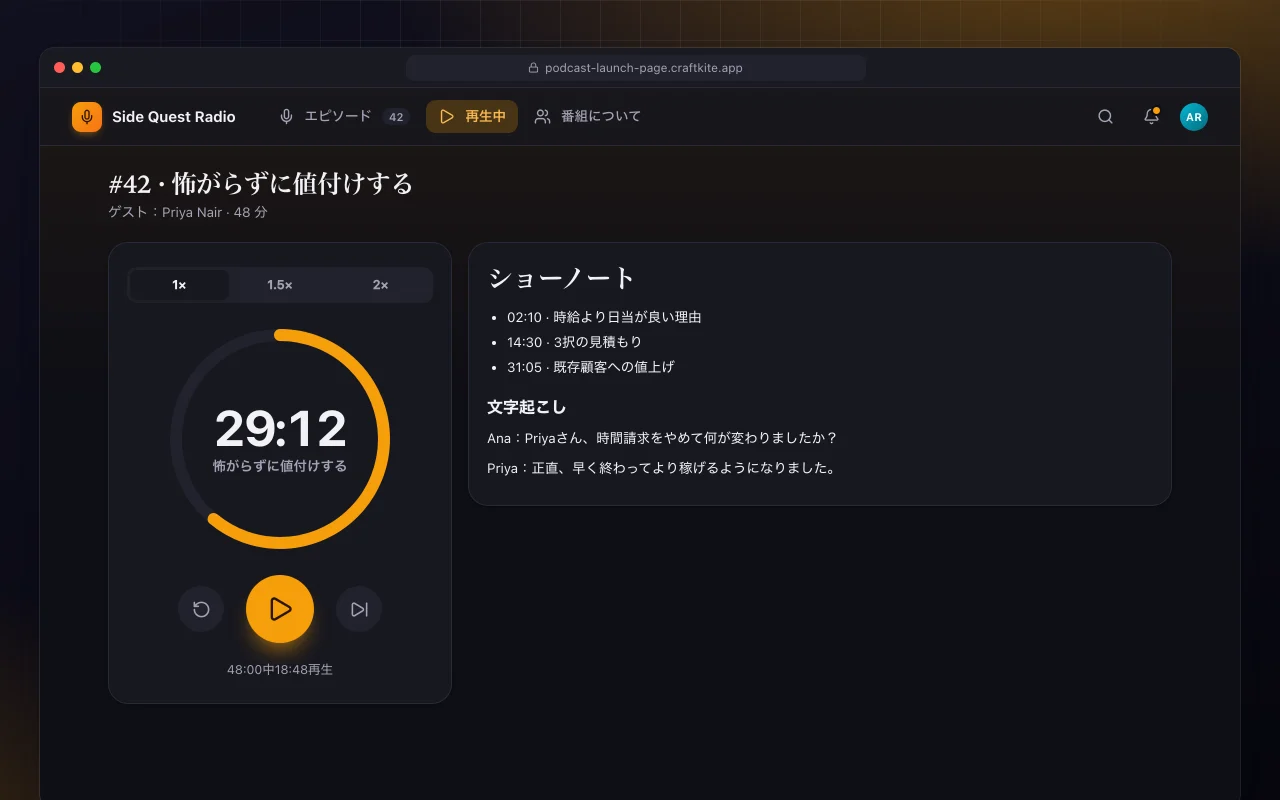Set playback speed to 2×
The image size is (1280, 800).
pyautogui.click(x=380, y=285)
